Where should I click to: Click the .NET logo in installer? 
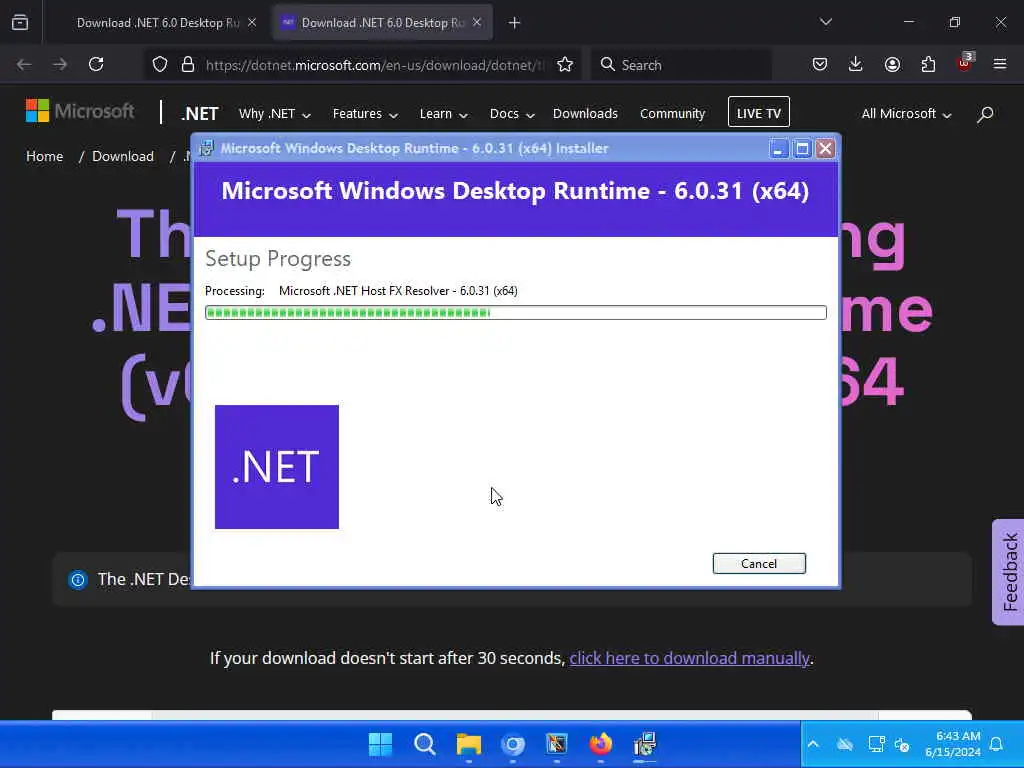click(x=277, y=467)
